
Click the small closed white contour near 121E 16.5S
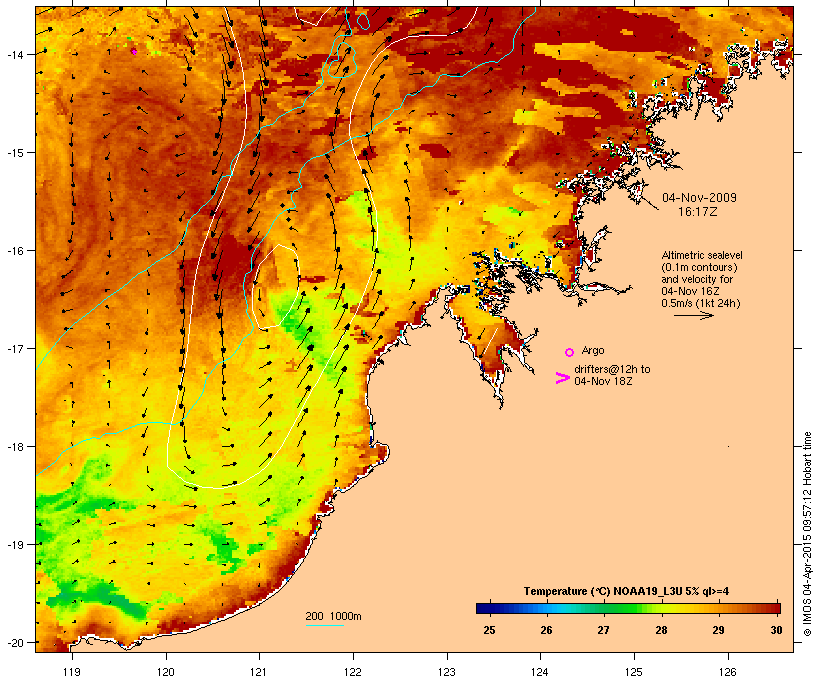(276, 287)
